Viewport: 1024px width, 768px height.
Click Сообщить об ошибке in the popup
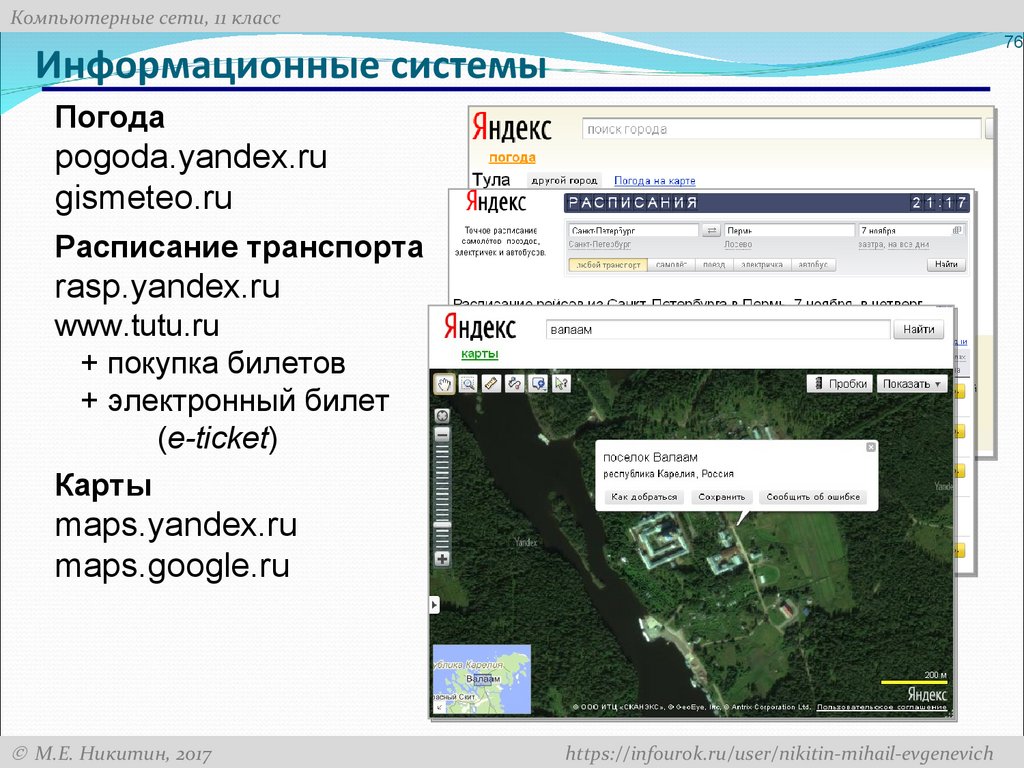point(813,497)
